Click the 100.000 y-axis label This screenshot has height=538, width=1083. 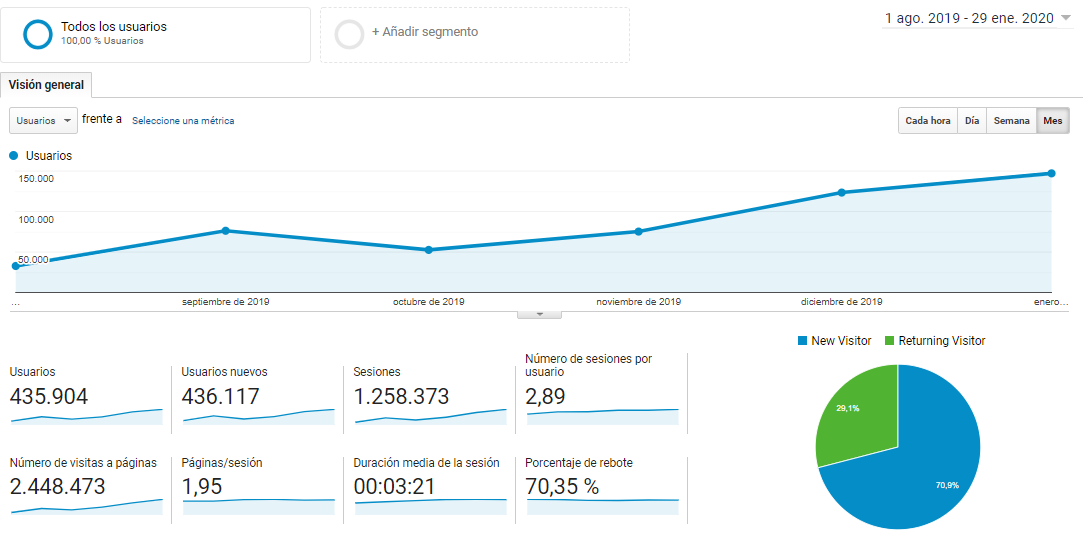(38, 220)
